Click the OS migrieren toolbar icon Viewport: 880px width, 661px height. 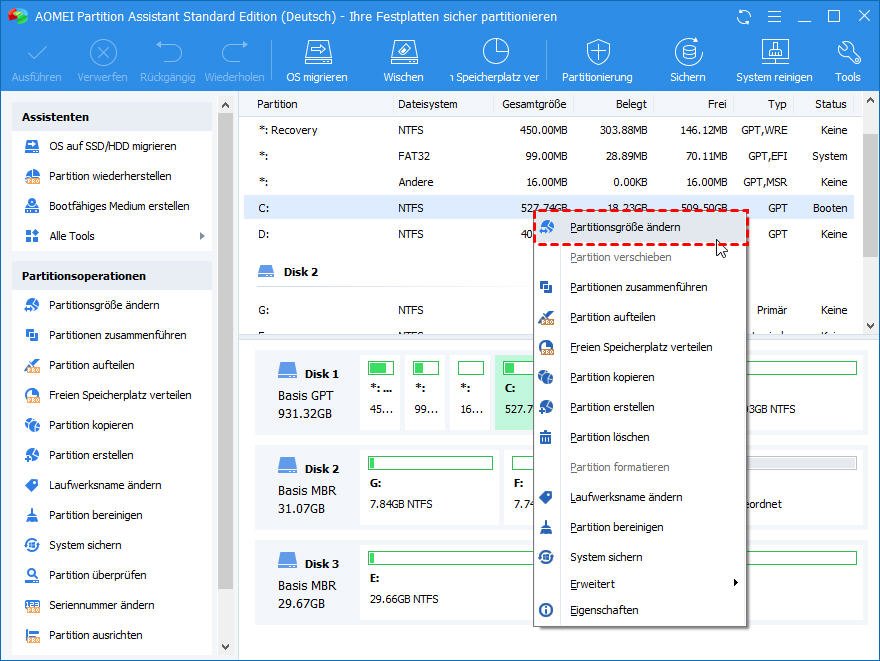(318, 52)
